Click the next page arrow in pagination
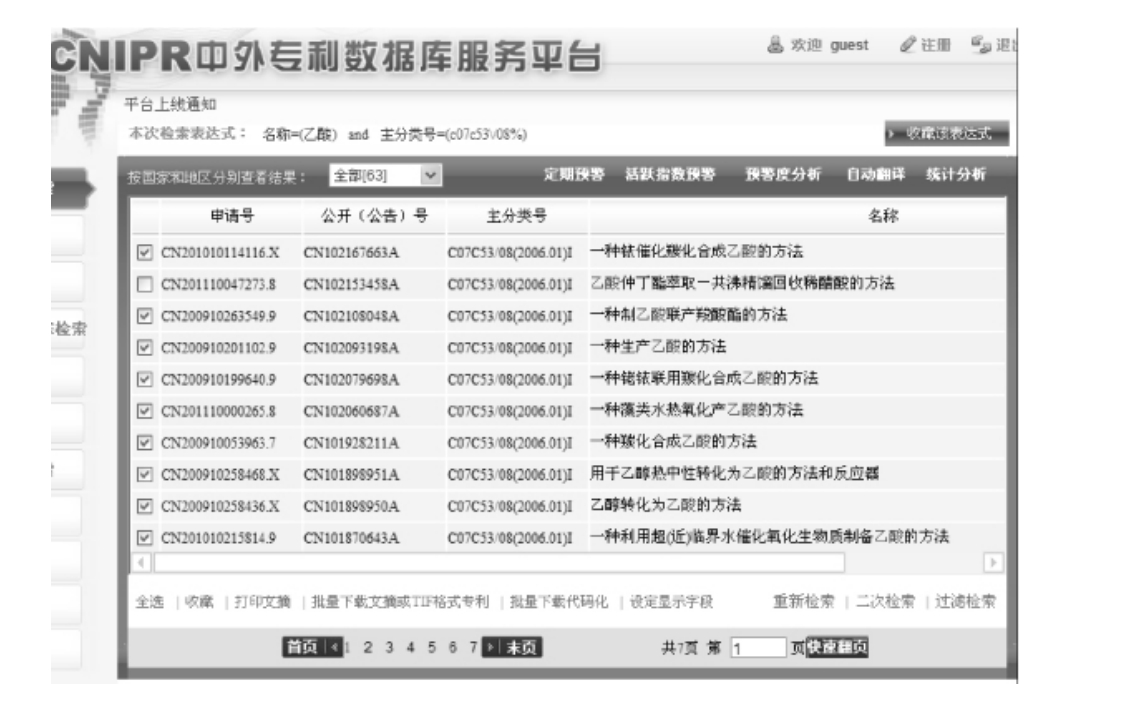The image size is (1146, 702). click(x=490, y=647)
